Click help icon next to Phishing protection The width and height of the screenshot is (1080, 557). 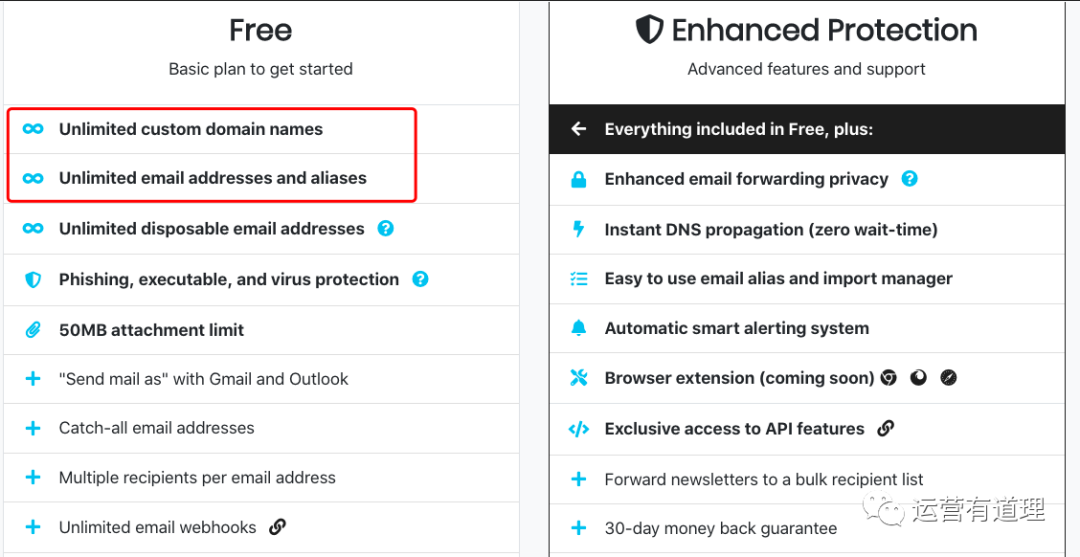(x=421, y=279)
